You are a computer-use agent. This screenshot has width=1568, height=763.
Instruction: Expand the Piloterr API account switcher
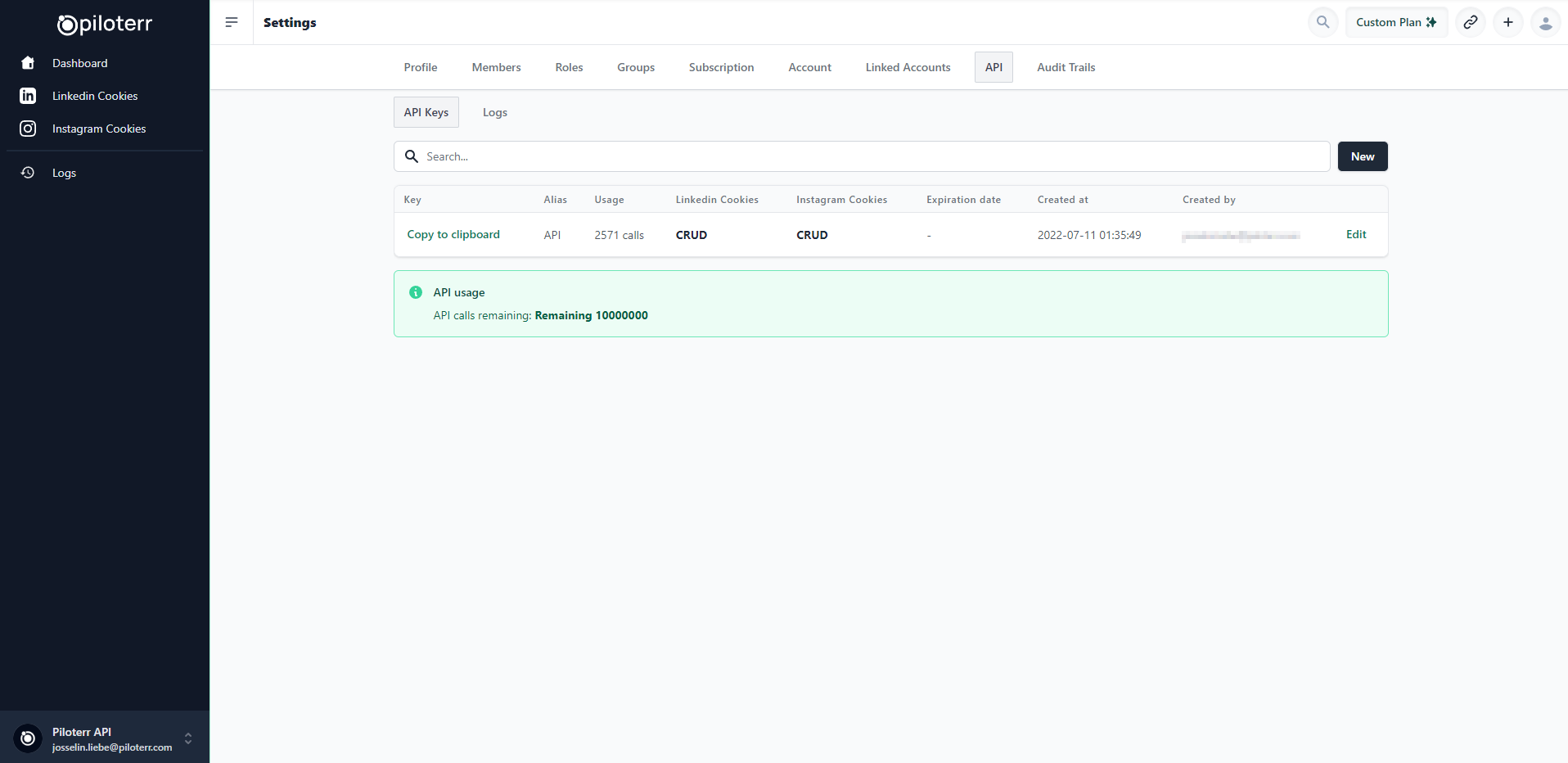point(189,738)
